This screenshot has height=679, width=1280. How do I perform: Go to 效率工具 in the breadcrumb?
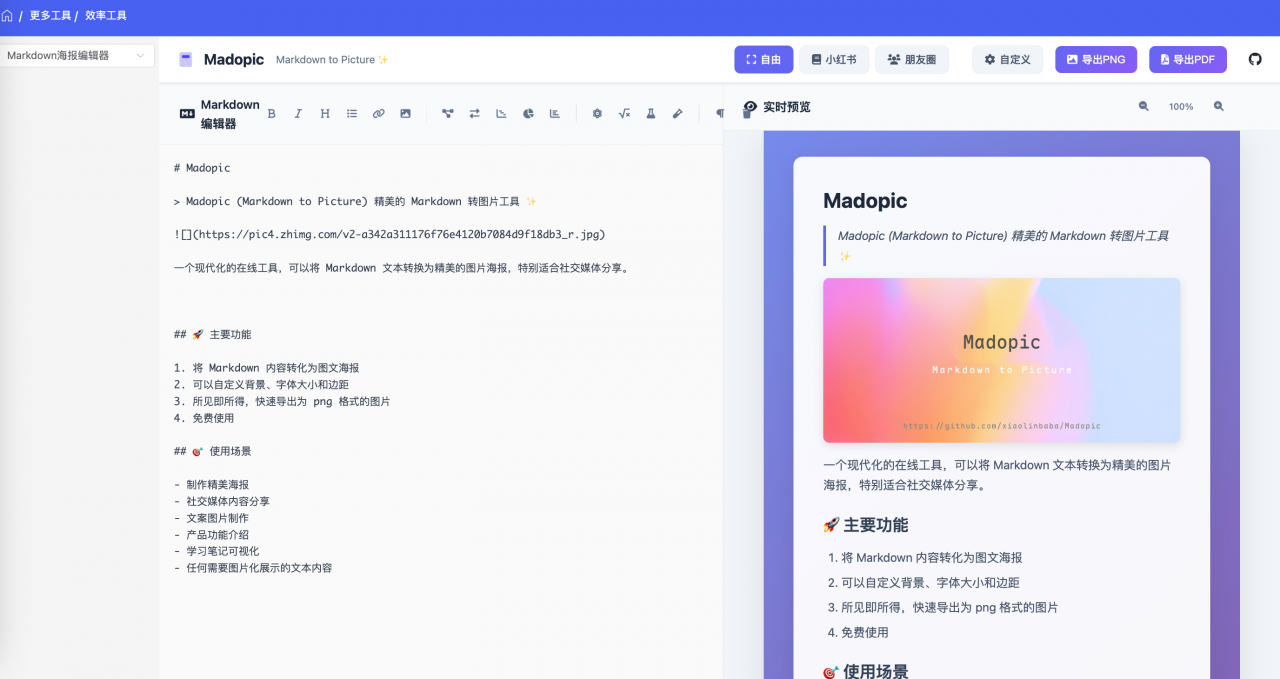coord(106,16)
